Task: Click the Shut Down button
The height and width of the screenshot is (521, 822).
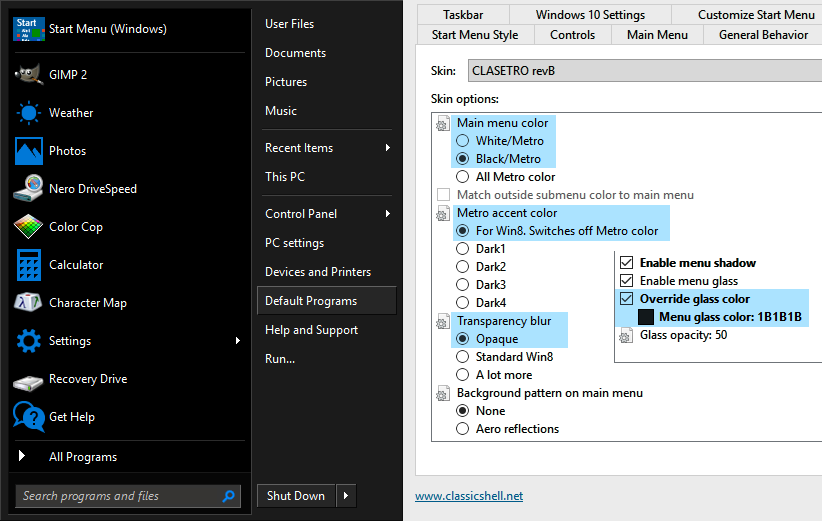Action: [x=296, y=496]
